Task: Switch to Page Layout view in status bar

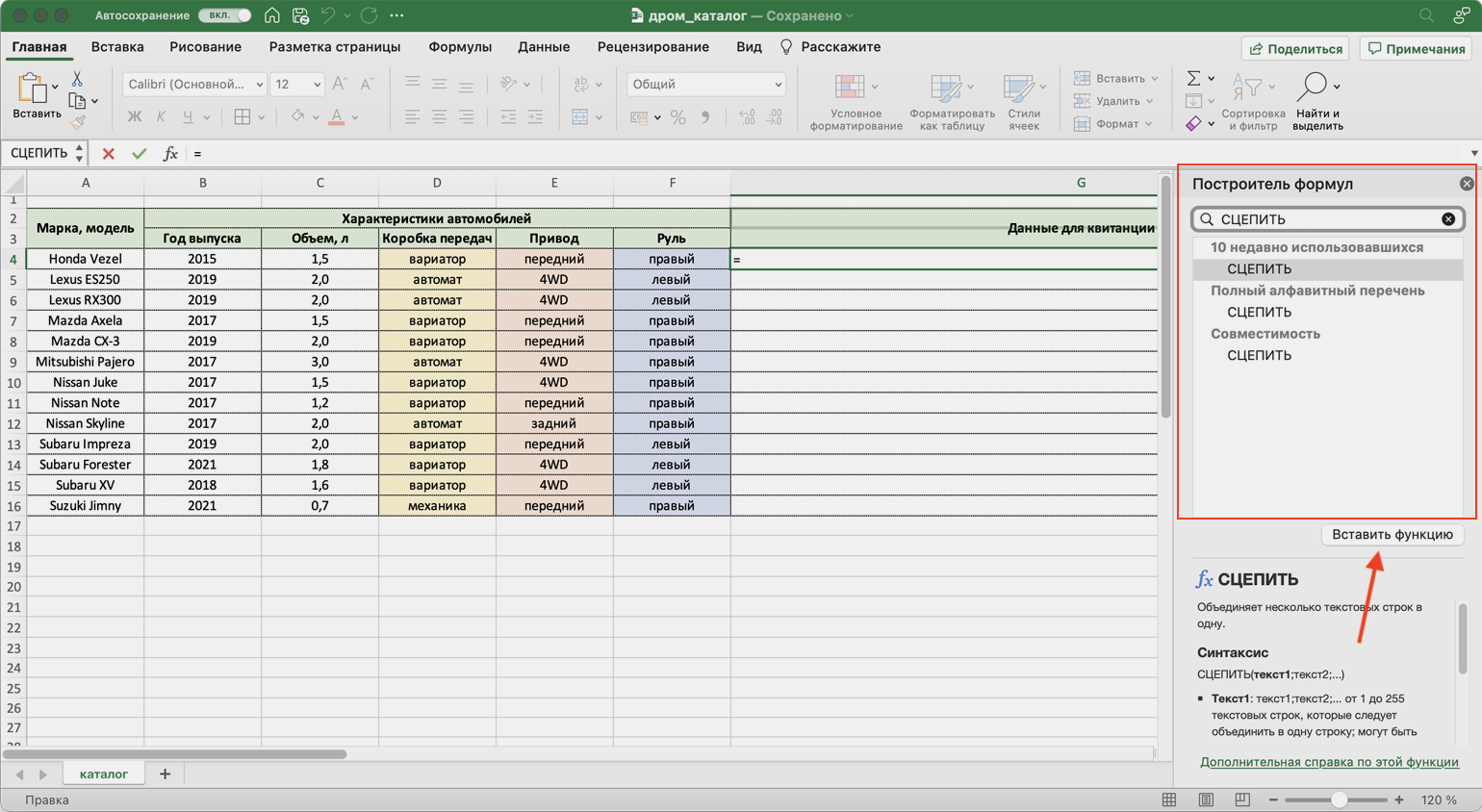Action: pyautogui.click(x=1206, y=799)
